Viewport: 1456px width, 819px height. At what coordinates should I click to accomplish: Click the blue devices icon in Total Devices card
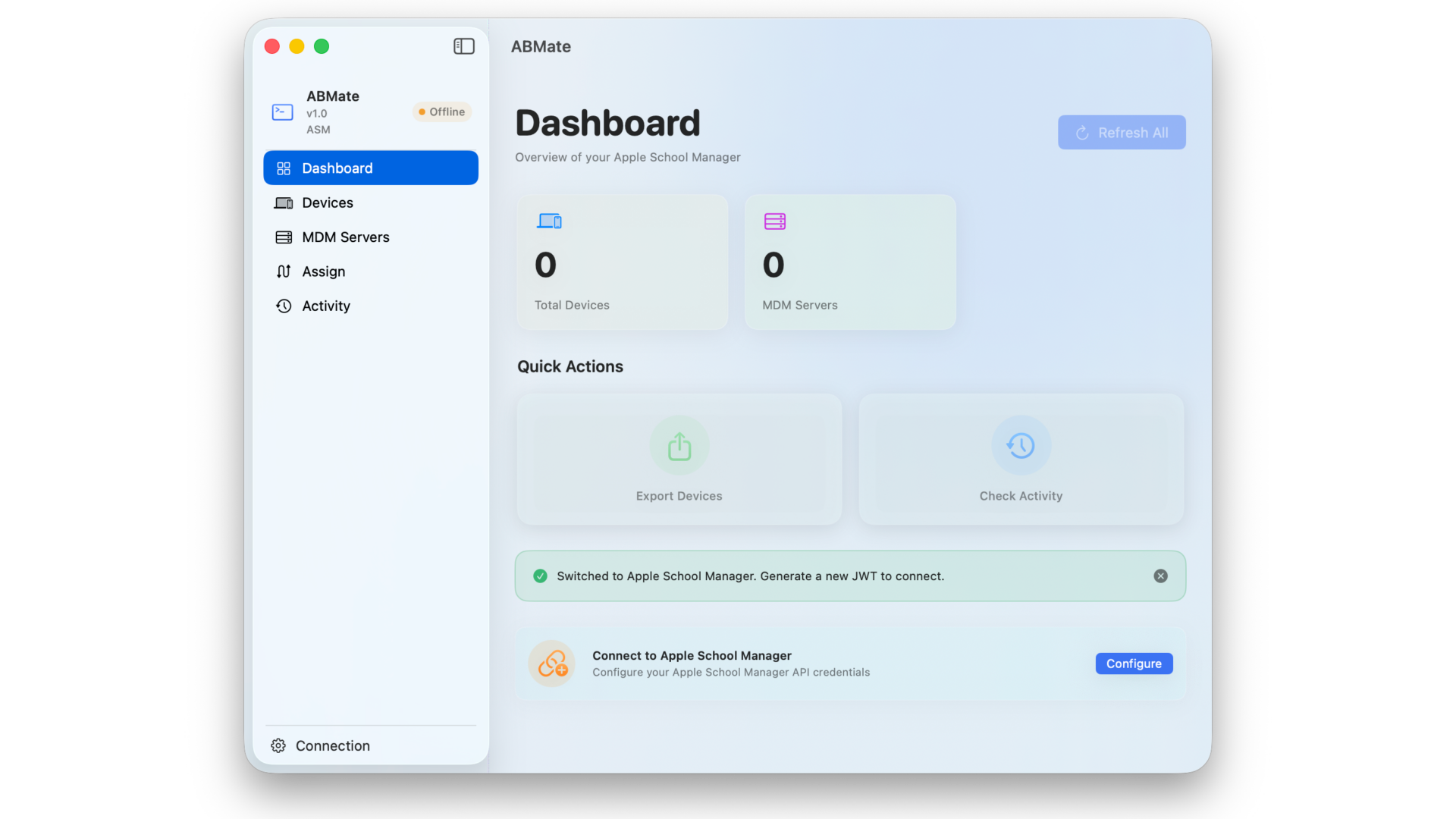click(x=549, y=221)
